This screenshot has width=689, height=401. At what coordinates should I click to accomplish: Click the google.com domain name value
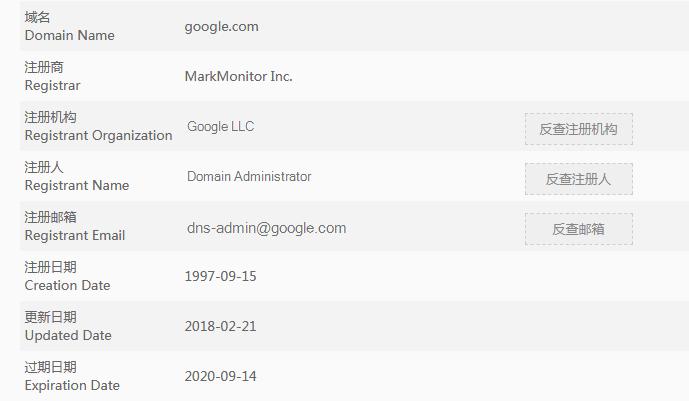(221, 27)
